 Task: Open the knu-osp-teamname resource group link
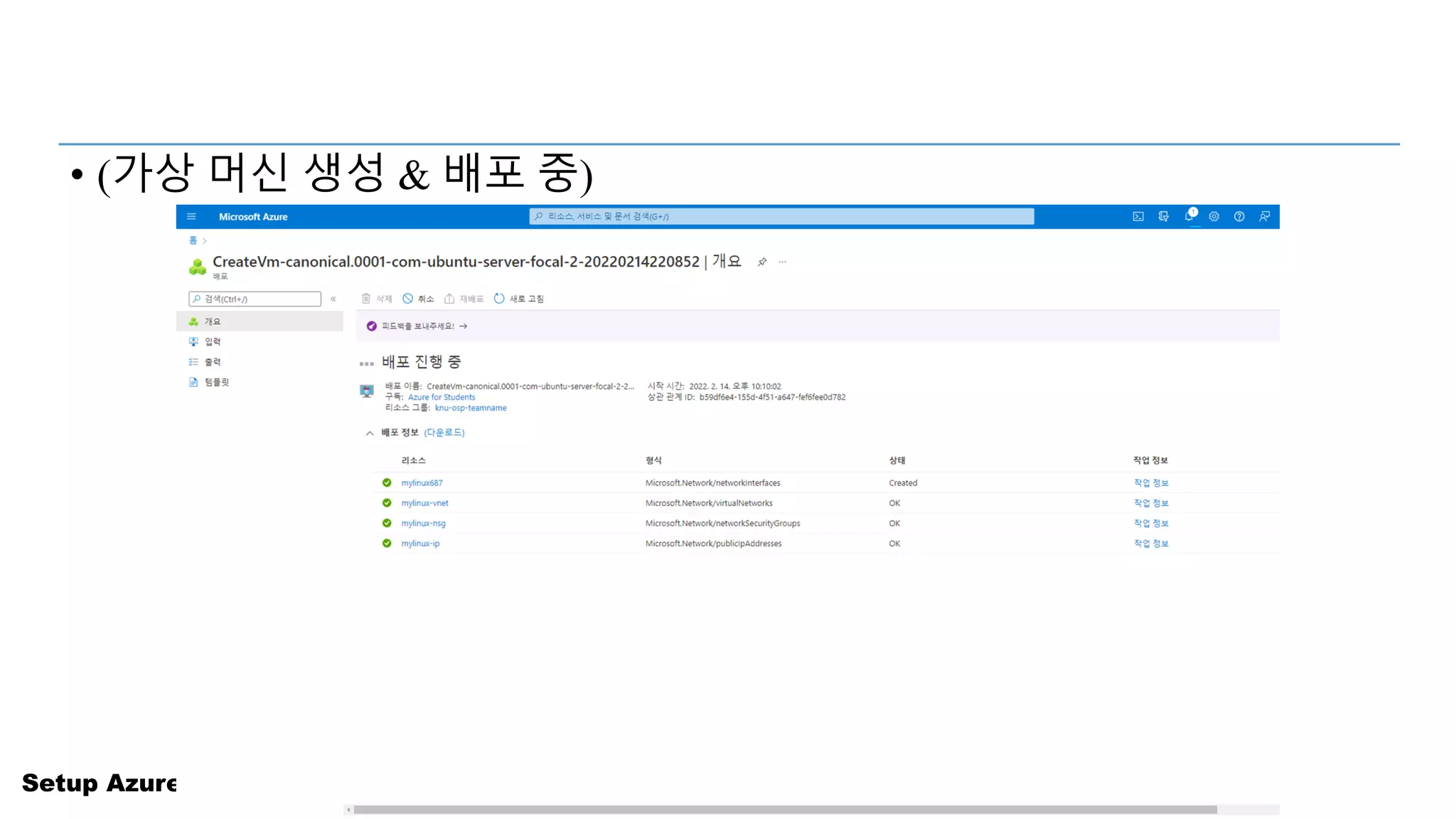pyautogui.click(x=471, y=408)
